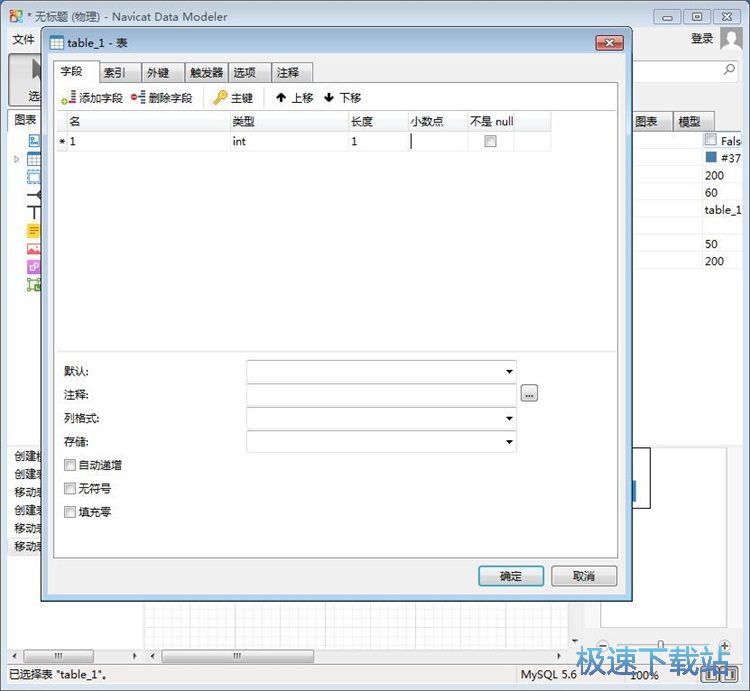Move field up with 上移 arrow
750x691 pixels.
point(281,98)
